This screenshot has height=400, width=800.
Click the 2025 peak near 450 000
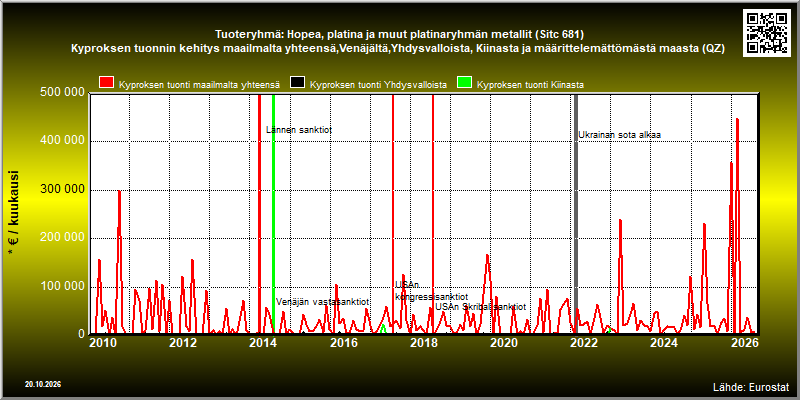(x=737, y=119)
